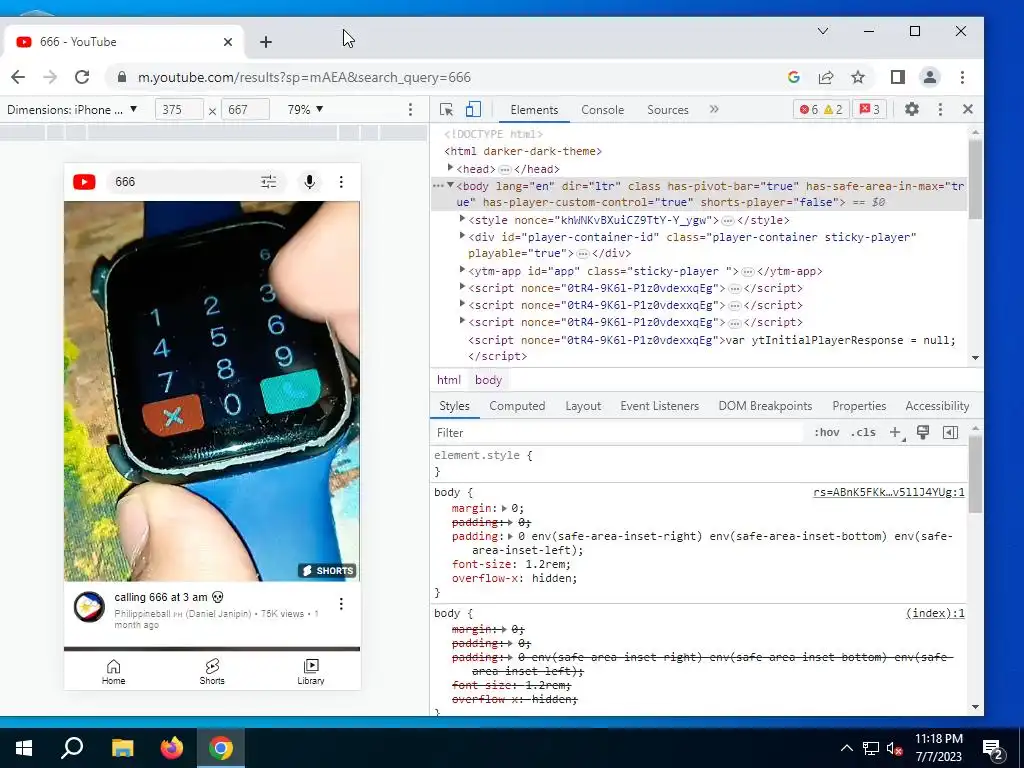Go to YouTube Library tab
This screenshot has width=1024, height=768.
(311, 671)
